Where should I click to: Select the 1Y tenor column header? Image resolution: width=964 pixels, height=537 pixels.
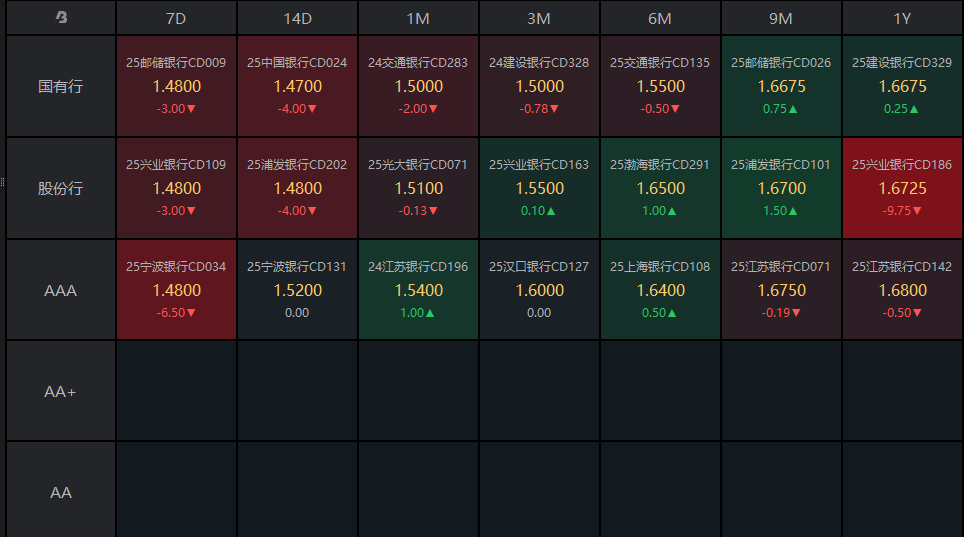[902, 18]
